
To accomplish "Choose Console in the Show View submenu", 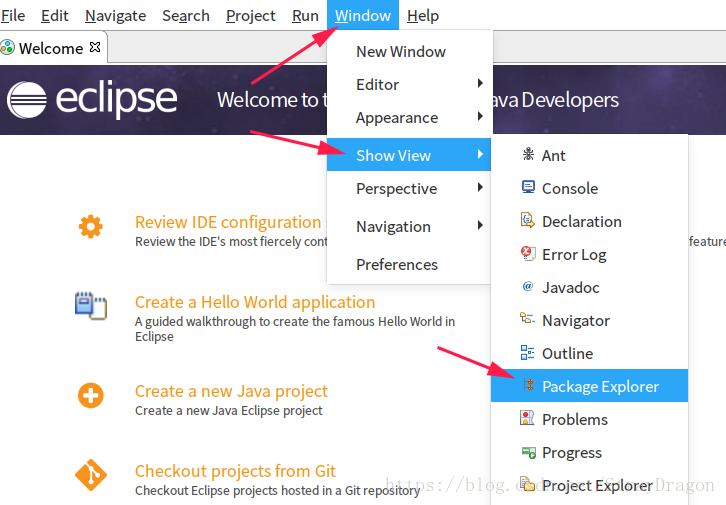I will tap(589, 188).
